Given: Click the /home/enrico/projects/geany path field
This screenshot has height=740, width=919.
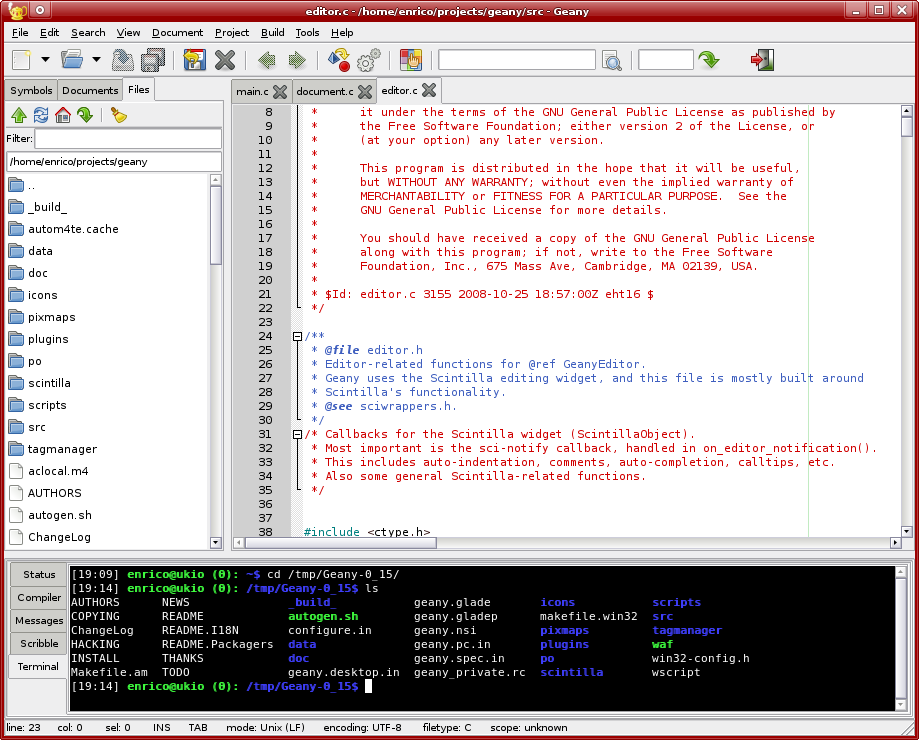Looking at the screenshot, I should click(x=114, y=162).
